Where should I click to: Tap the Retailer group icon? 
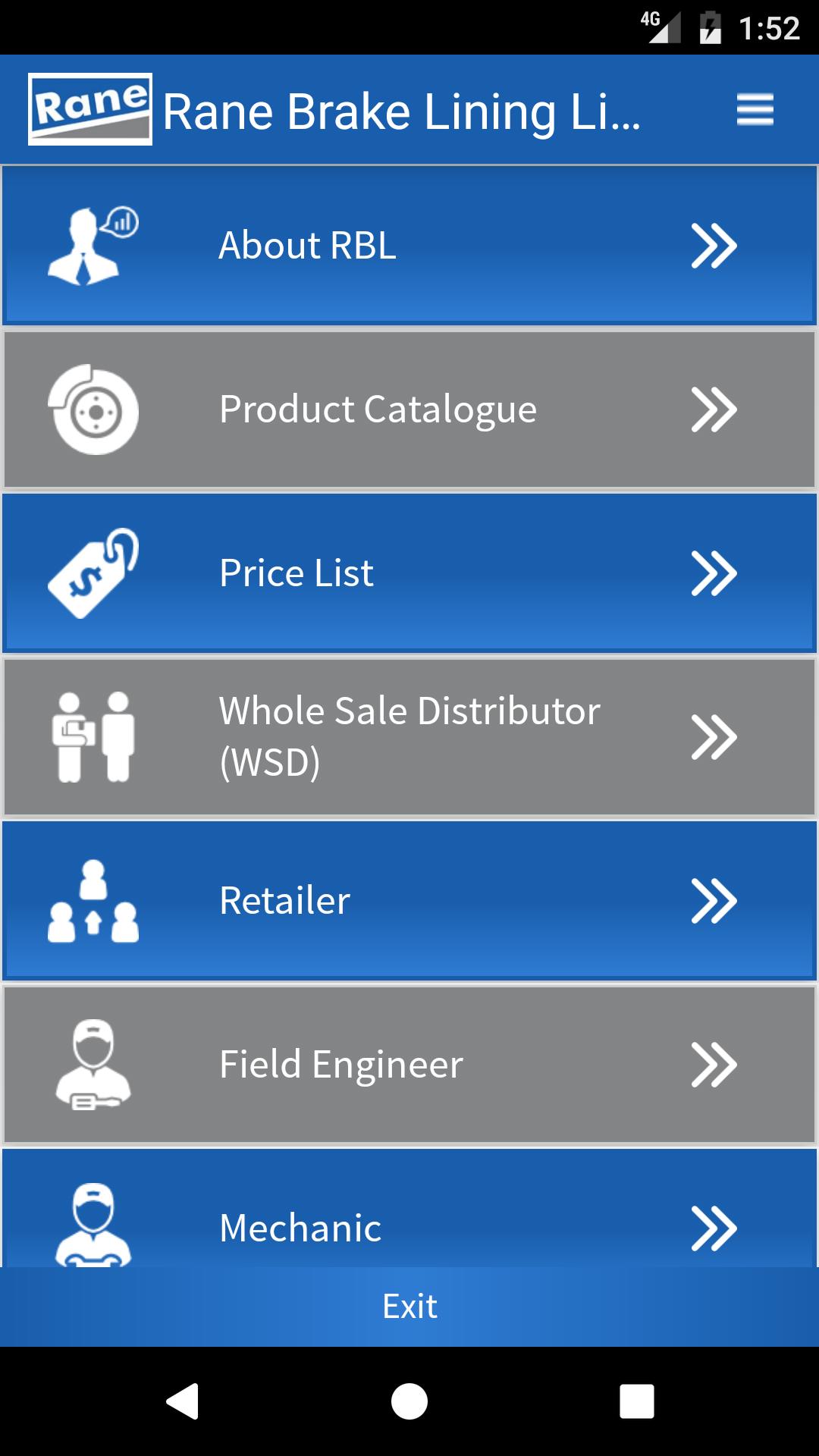pyautogui.click(x=93, y=901)
